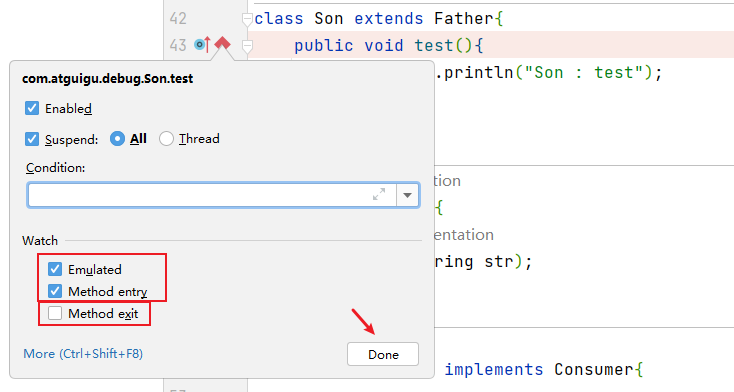This screenshot has width=734, height=392.
Task: Expand the Condition field editor icon
Action: coord(379,194)
